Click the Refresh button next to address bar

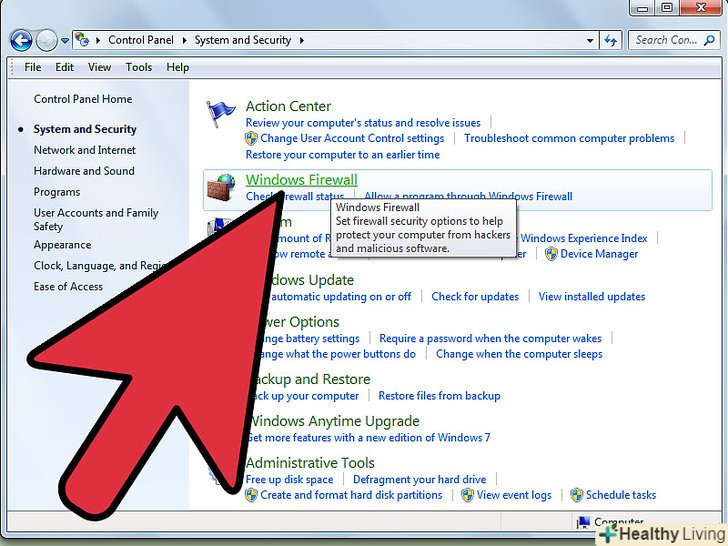point(611,40)
